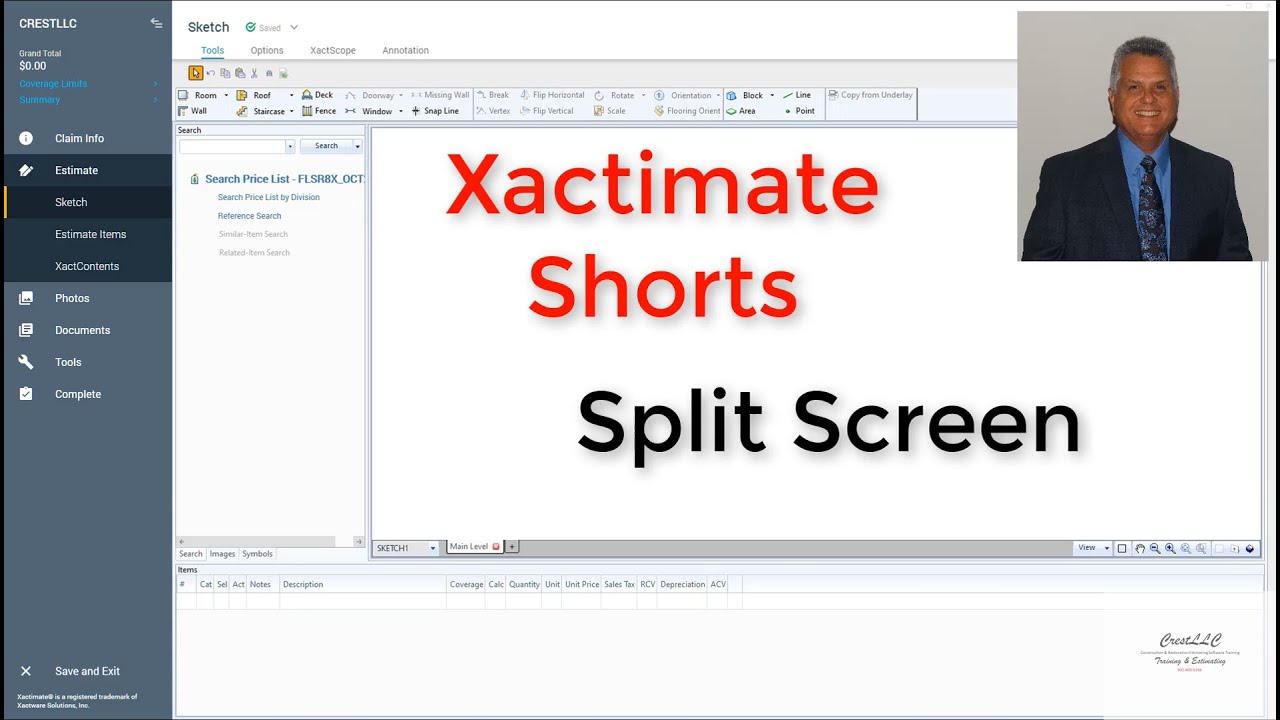
Task: Click Search Price List by Division link
Action: pos(269,197)
